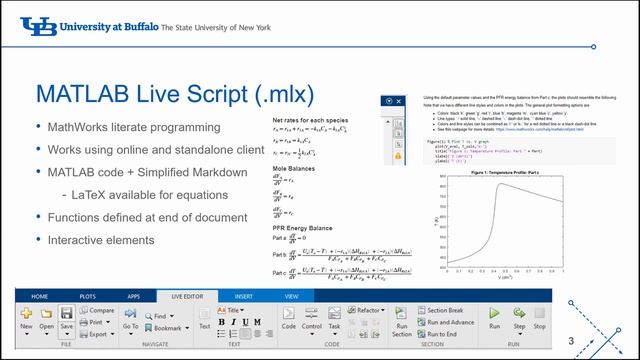This screenshot has width=640, height=360.
Task: Click the Stop button
Action: (x=540, y=318)
